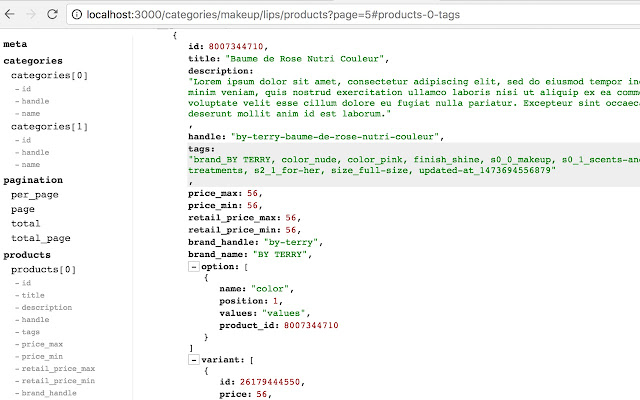Select id under categories[0]
The height and width of the screenshot is (400, 640).
(x=26, y=89)
